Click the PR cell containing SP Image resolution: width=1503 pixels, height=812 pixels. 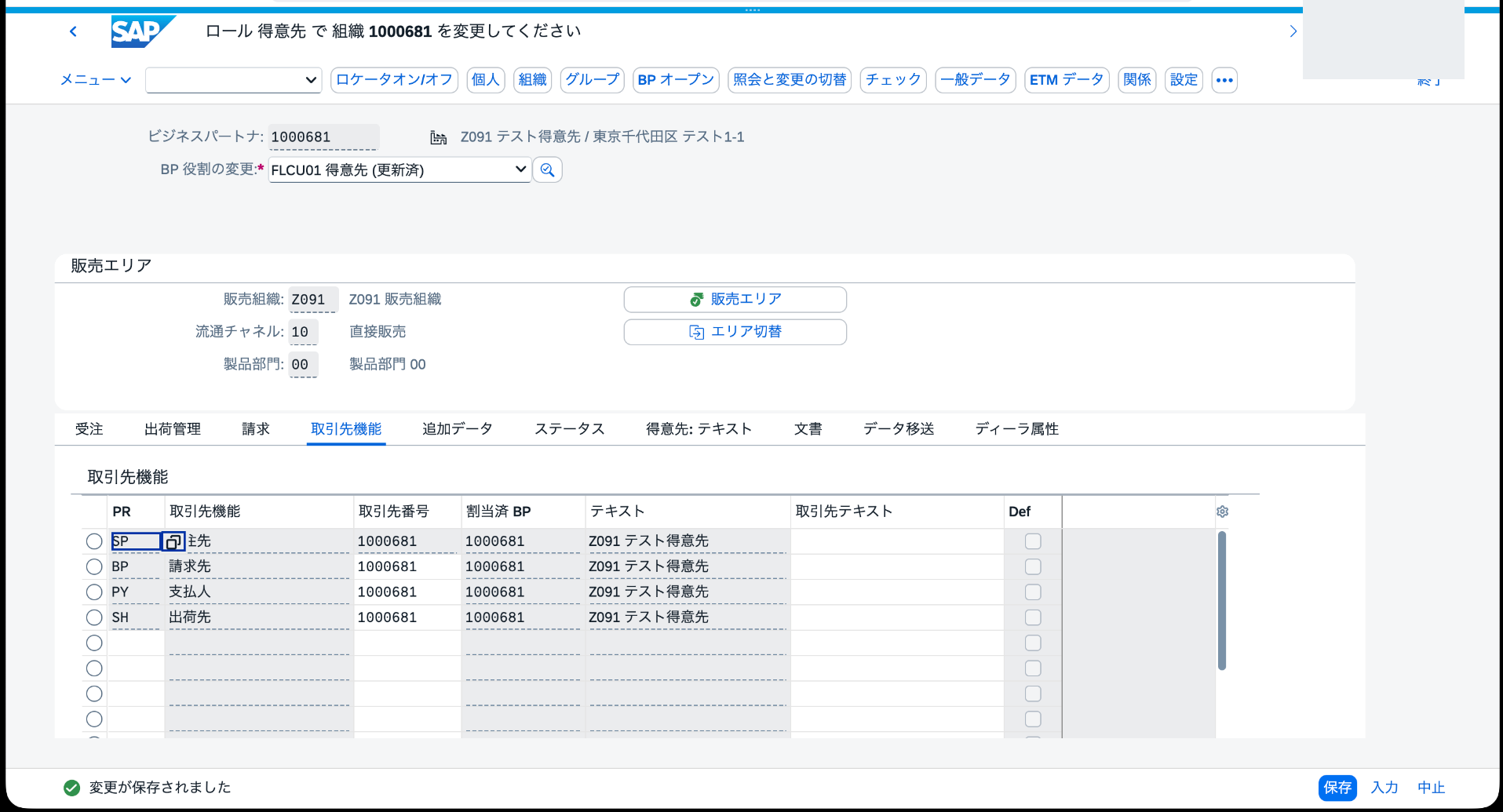pyautogui.click(x=136, y=541)
